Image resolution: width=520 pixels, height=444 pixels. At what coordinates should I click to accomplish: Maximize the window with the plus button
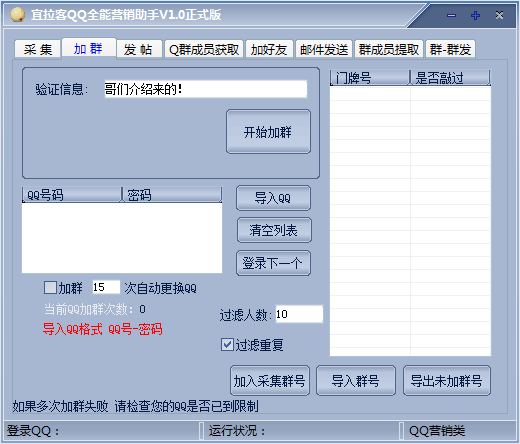click(475, 15)
